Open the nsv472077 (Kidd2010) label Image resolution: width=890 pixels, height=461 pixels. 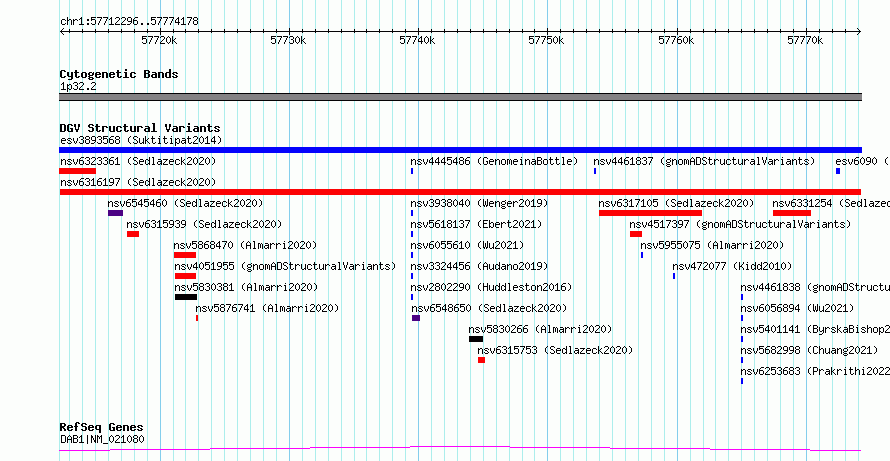pos(732,266)
